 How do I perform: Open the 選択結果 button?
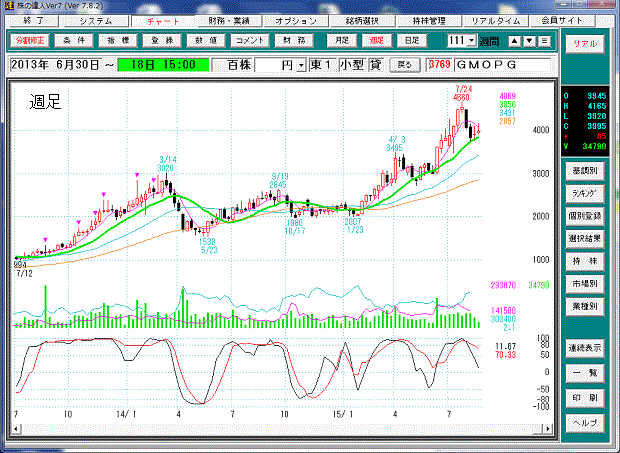[x=585, y=239]
